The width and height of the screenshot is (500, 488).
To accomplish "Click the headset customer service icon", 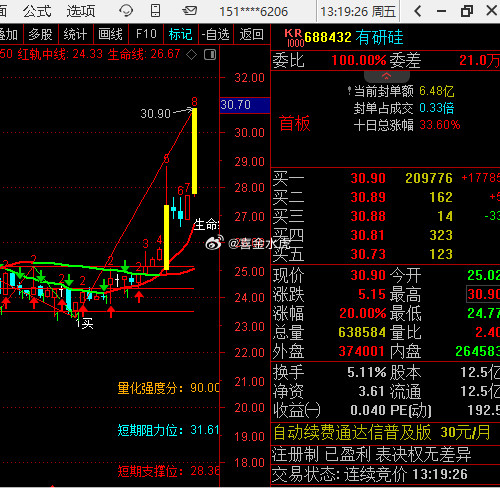I will pyautogui.click(x=126, y=11).
